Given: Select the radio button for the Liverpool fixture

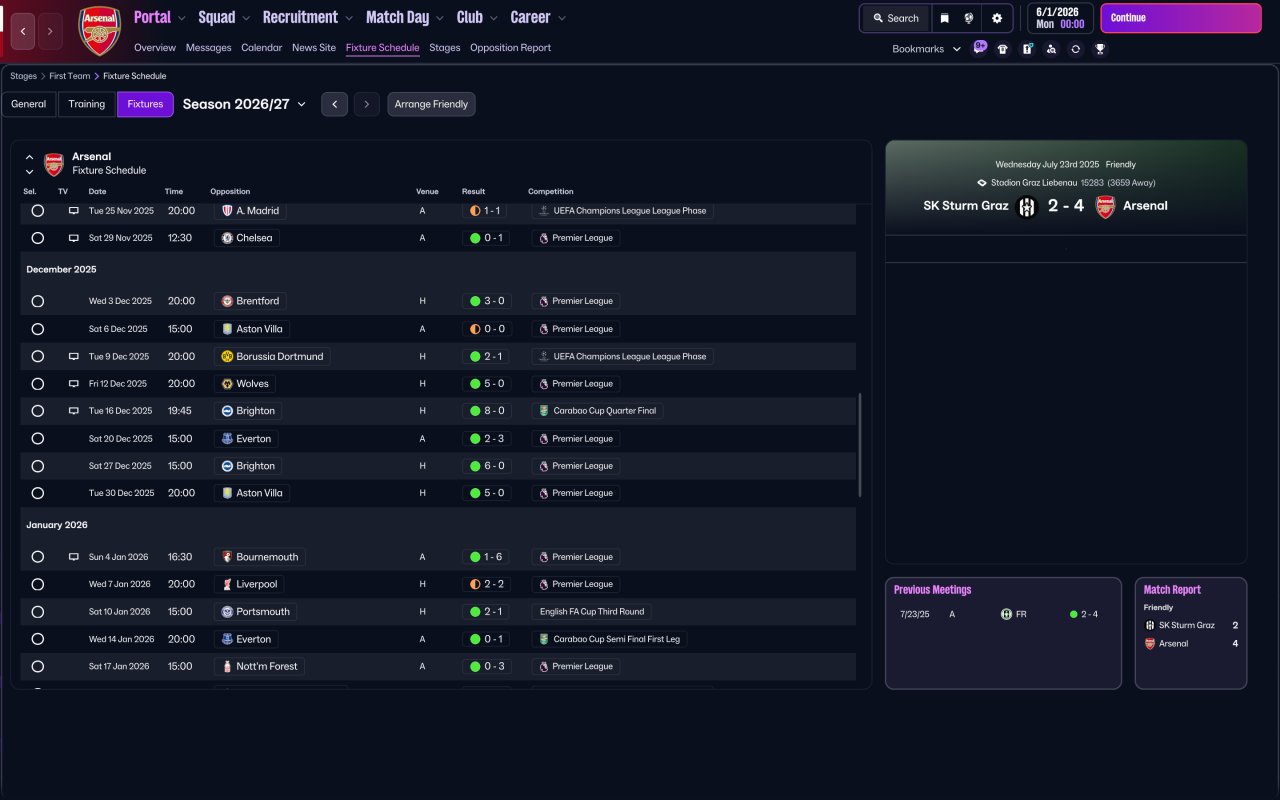Looking at the screenshot, I should coord(38,584).
